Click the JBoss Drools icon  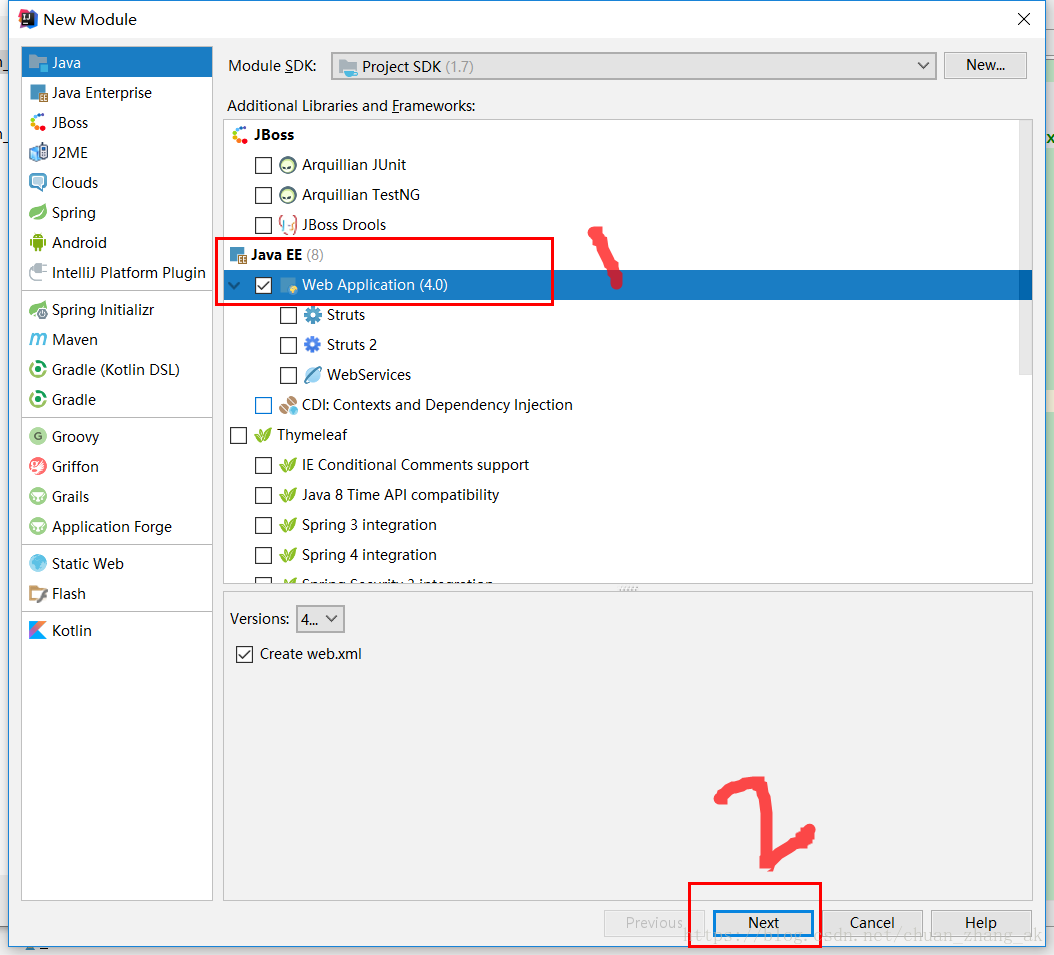(288, 224)
